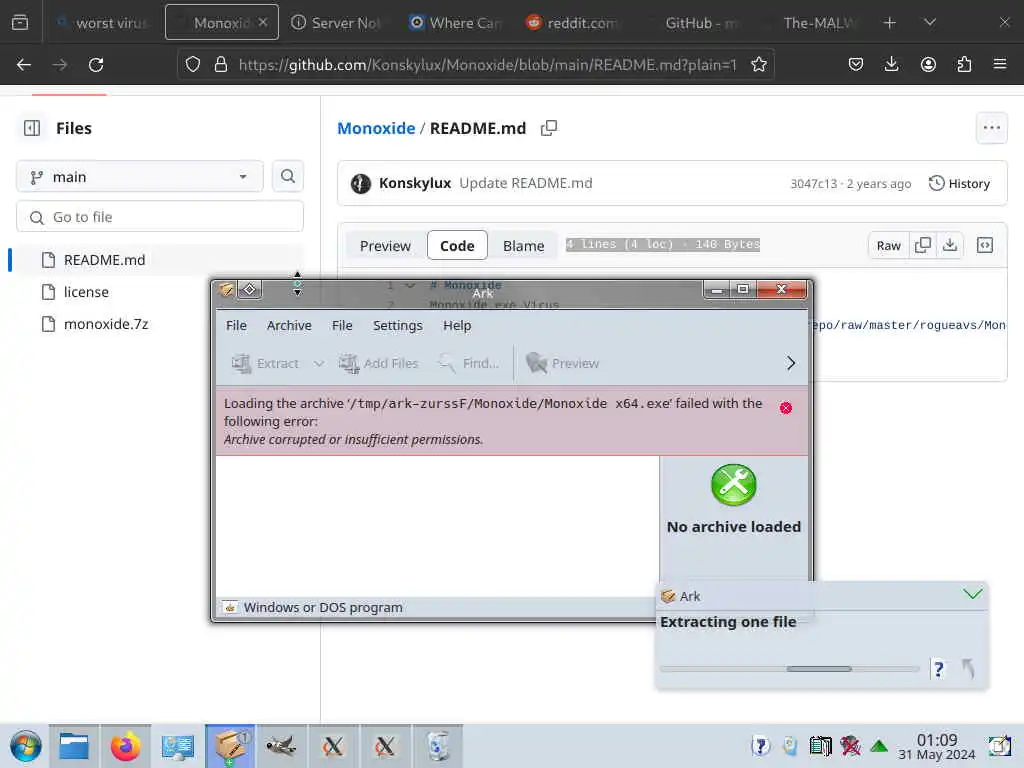
Task: Switch to the worst virus tab
Action: [x=103, y=23]
